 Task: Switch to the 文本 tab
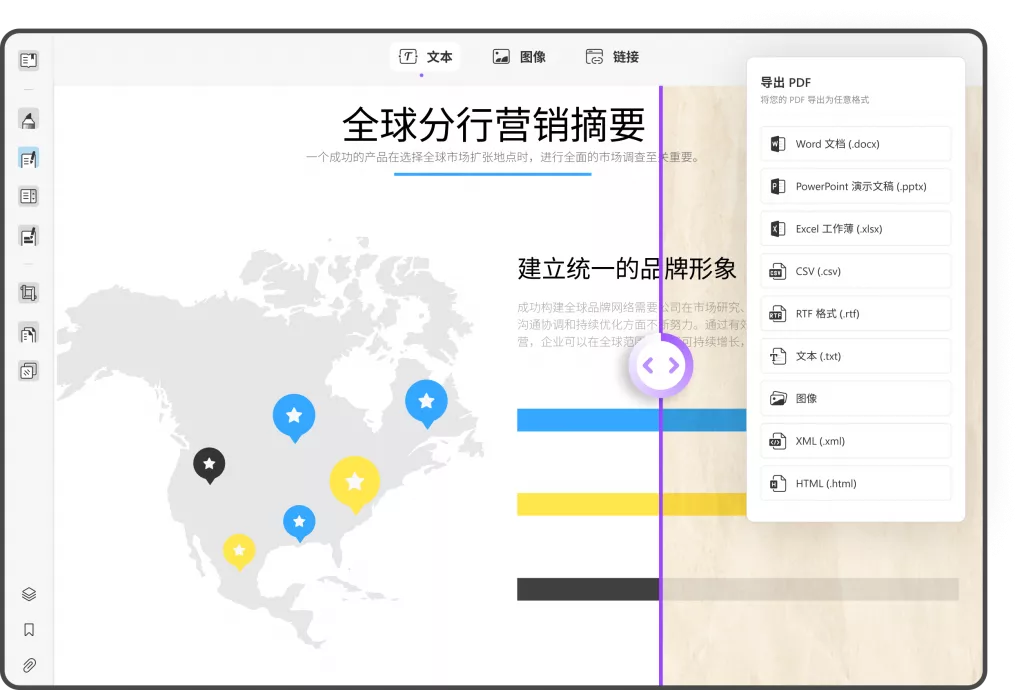(x=425, y=57)
